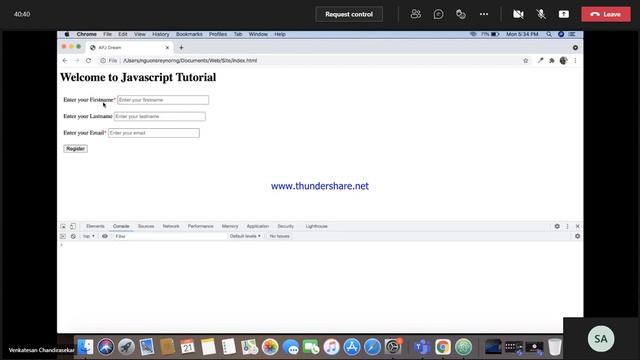This screenshot has height=360, width=640.
Task: Click the Lastname input field
Action: [160, 116]
